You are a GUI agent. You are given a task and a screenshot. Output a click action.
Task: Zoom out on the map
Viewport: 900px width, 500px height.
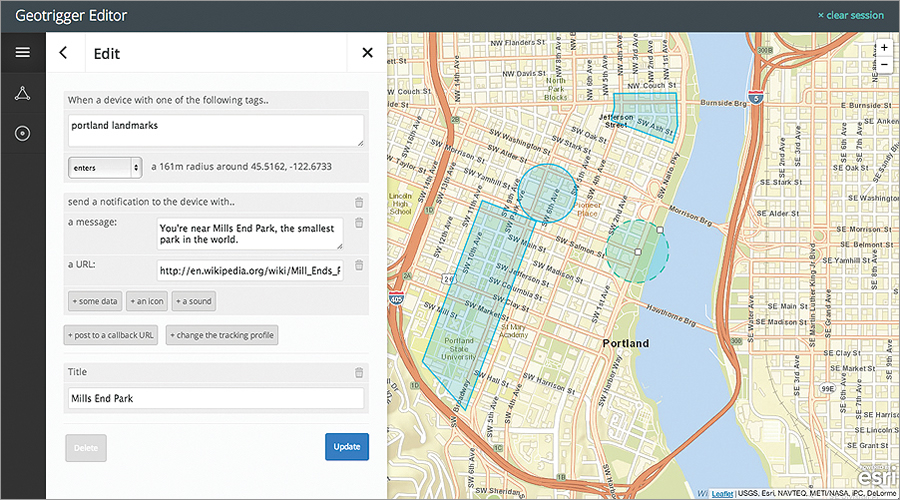[883, 65]
